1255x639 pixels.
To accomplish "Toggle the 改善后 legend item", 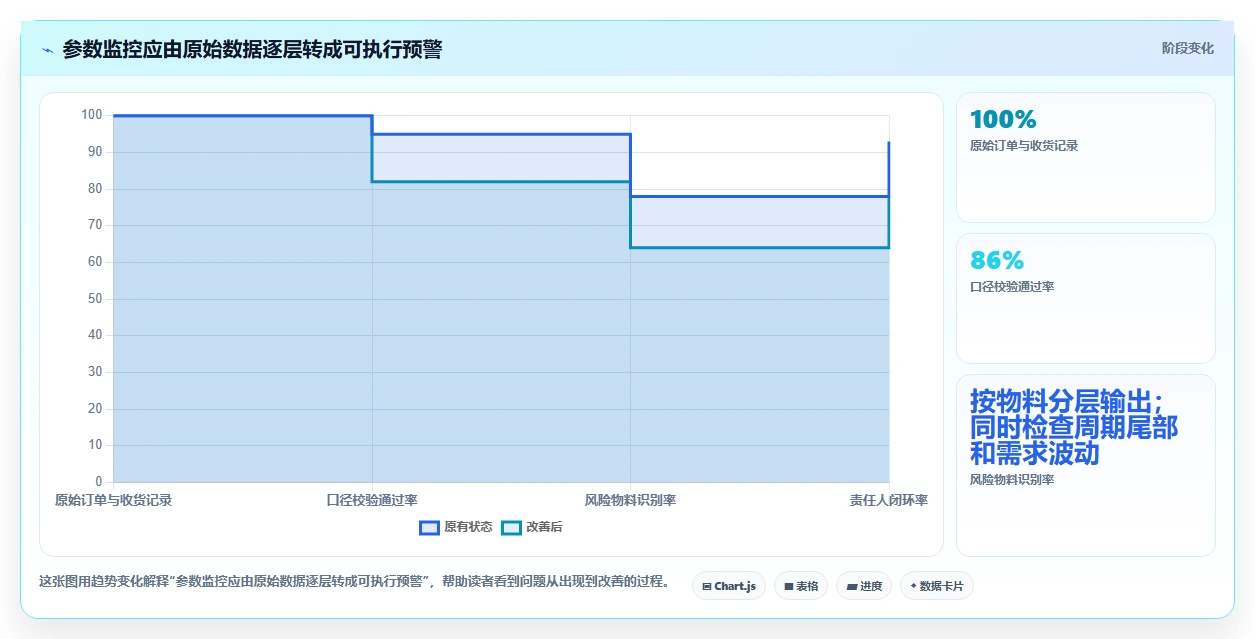I will click(x=532, y=527).
